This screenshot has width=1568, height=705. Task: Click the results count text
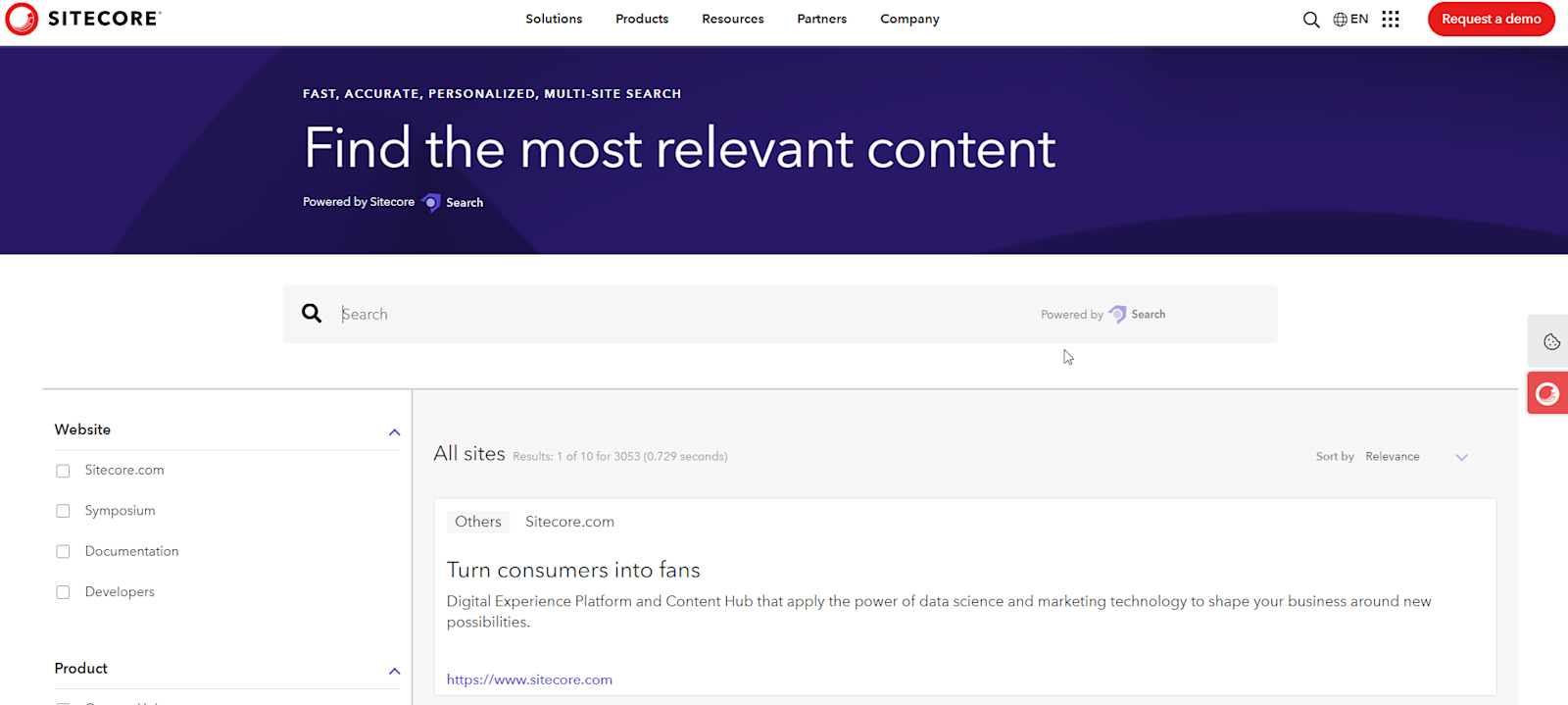[620, 456]
